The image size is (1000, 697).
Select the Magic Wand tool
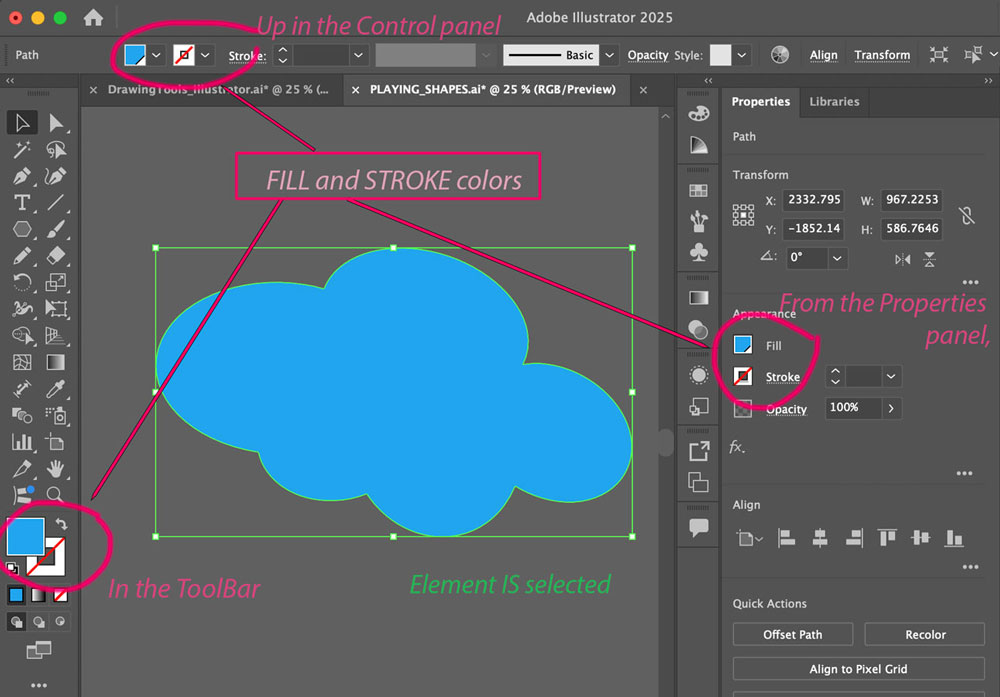coord(22,150)
